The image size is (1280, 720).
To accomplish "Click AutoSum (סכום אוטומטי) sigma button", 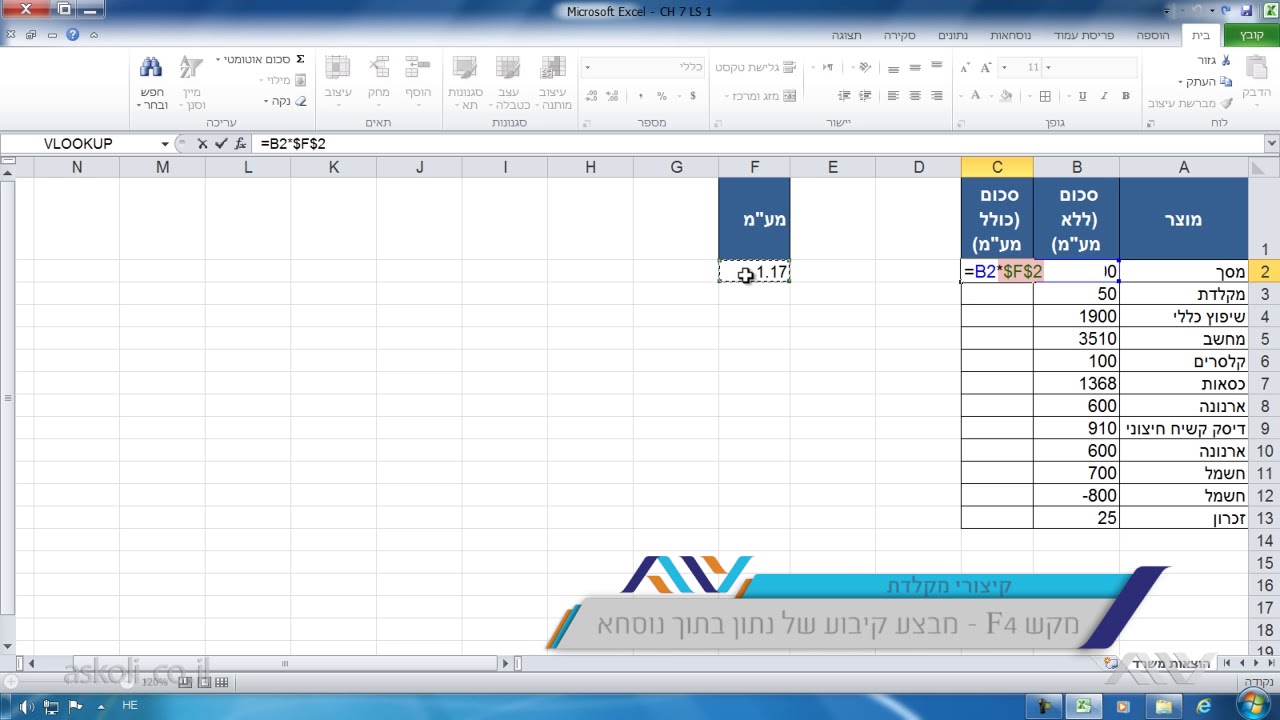I will click(262, 60).
